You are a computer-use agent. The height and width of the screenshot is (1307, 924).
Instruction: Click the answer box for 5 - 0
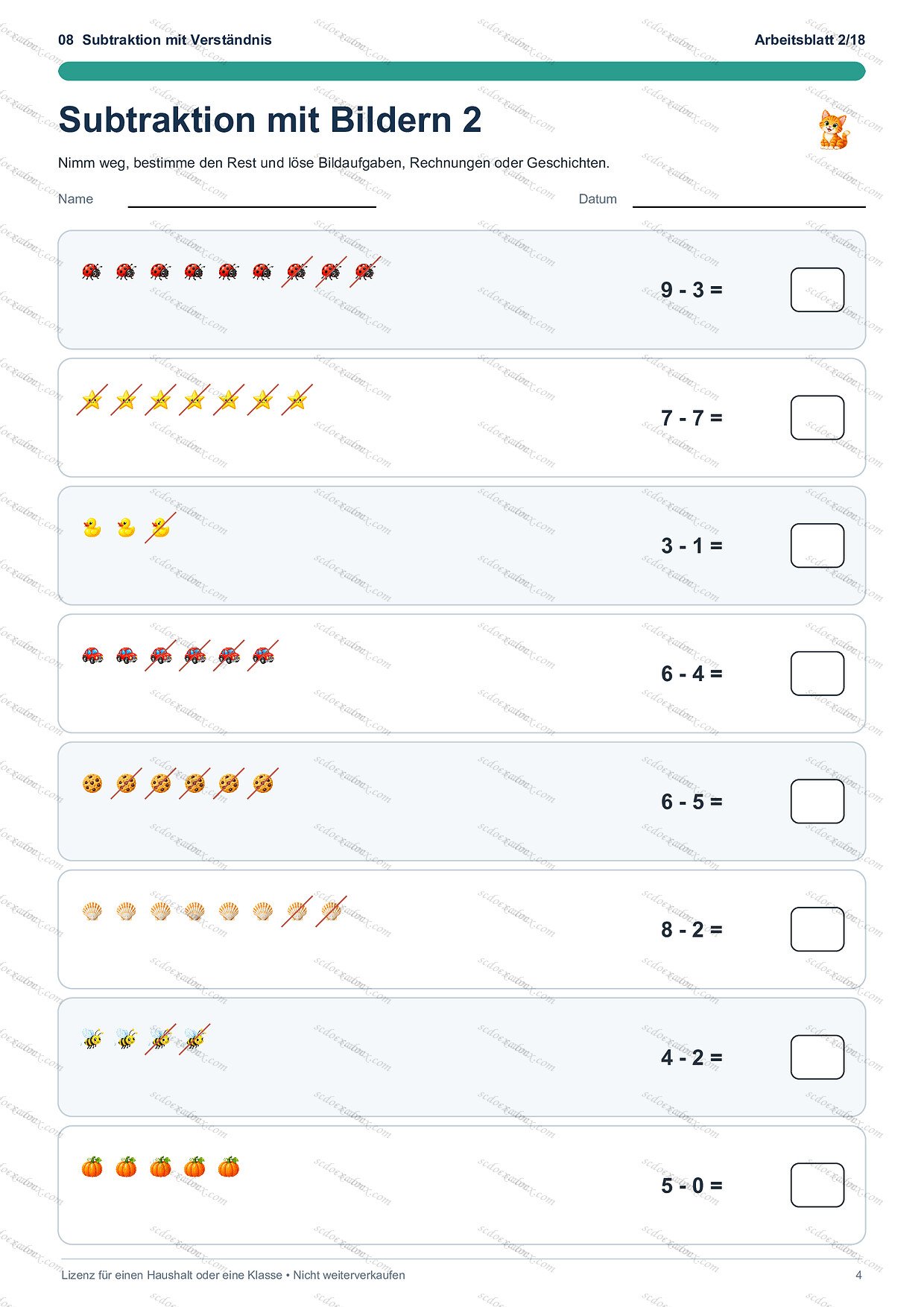click(817, 1186)
